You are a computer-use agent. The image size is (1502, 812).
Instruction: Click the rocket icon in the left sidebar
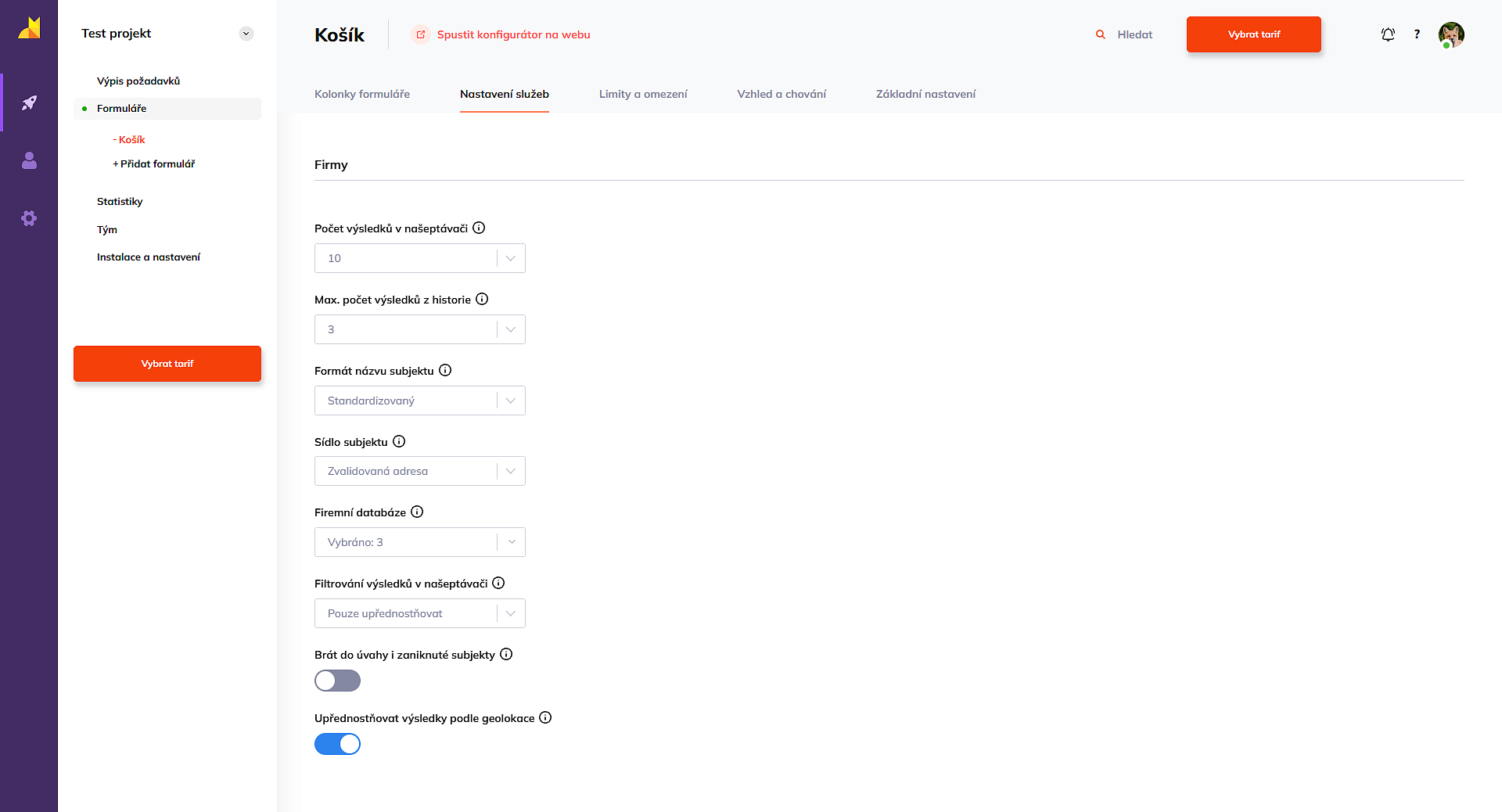click(29, 102)
